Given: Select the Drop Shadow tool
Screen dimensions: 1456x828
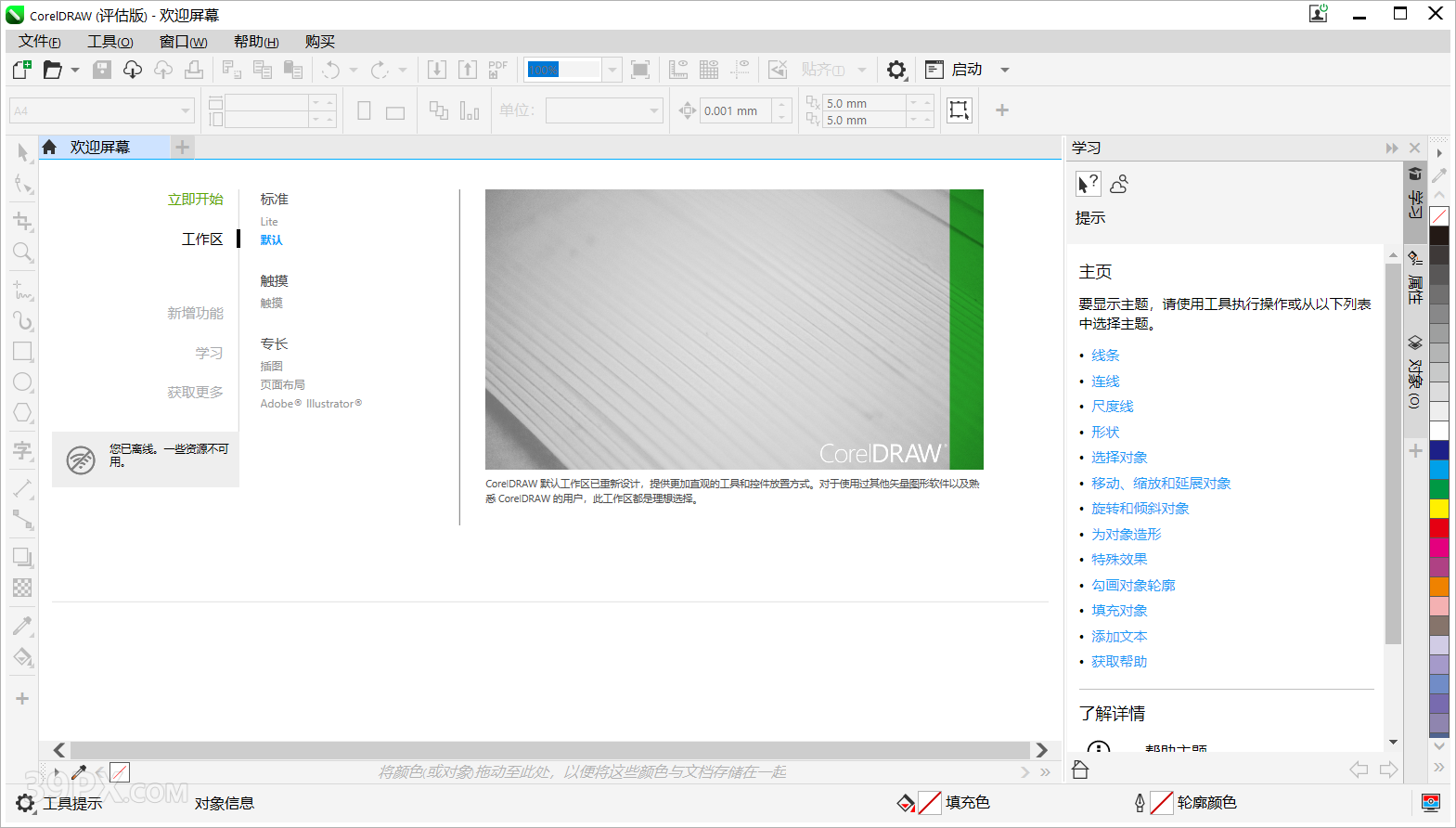Looking at the screenshot, I should tap(23, 557).
